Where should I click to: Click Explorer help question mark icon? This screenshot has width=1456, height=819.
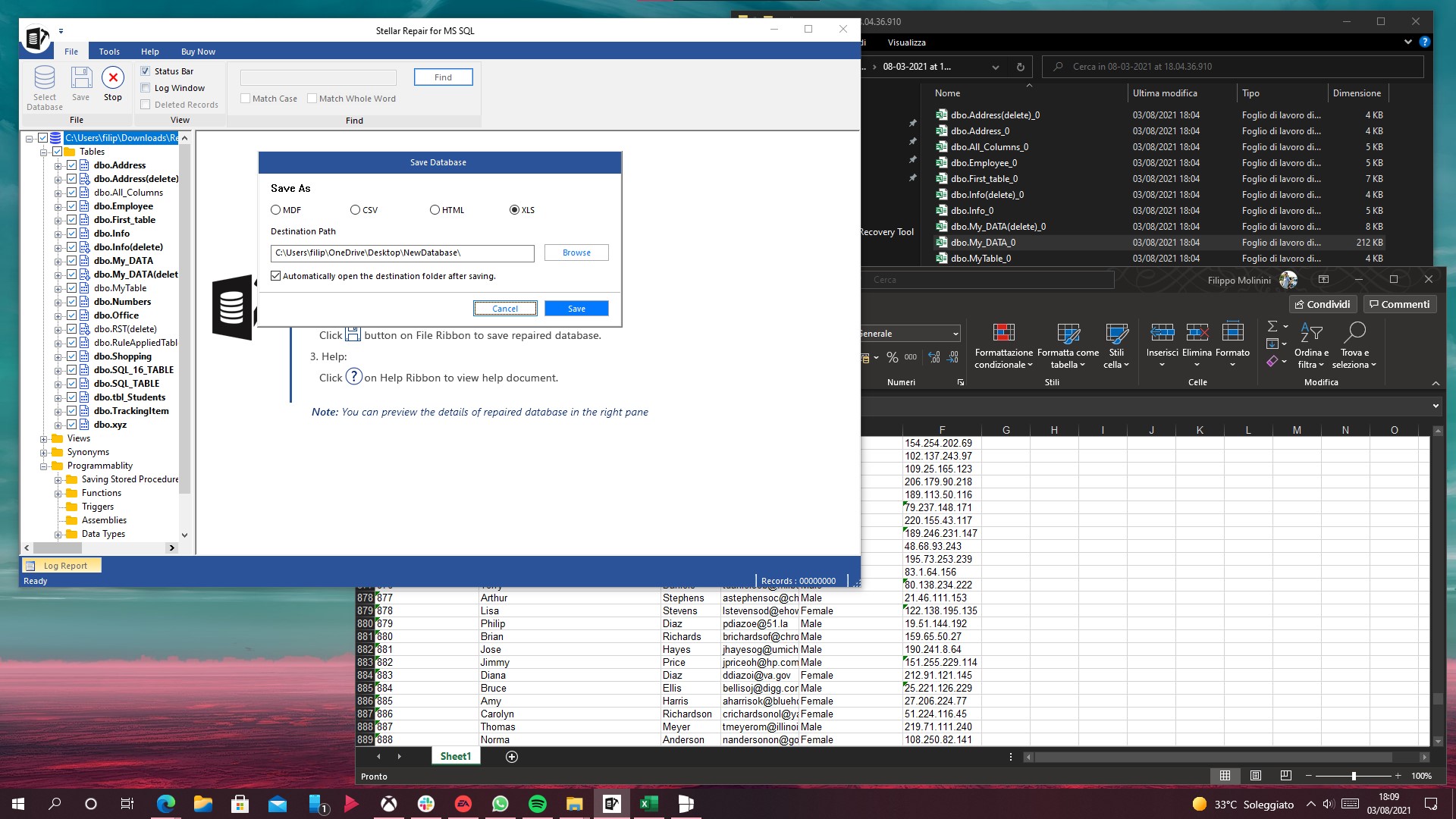click(x=1425, y=42)
